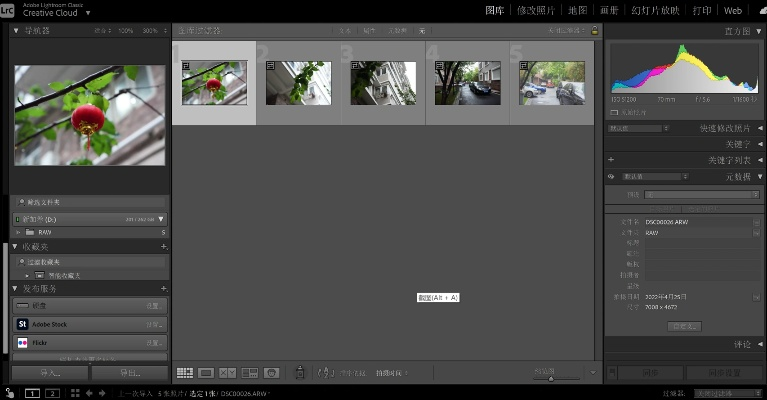Click the 导入 import button
767x400 pixels.
click(x=50, y=372)
